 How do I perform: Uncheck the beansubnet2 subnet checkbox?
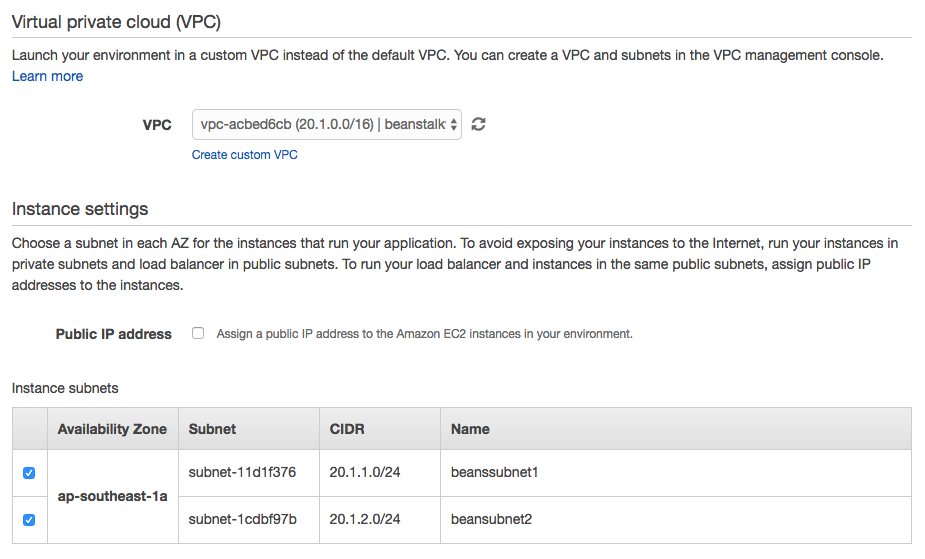(x=29, y=520)
